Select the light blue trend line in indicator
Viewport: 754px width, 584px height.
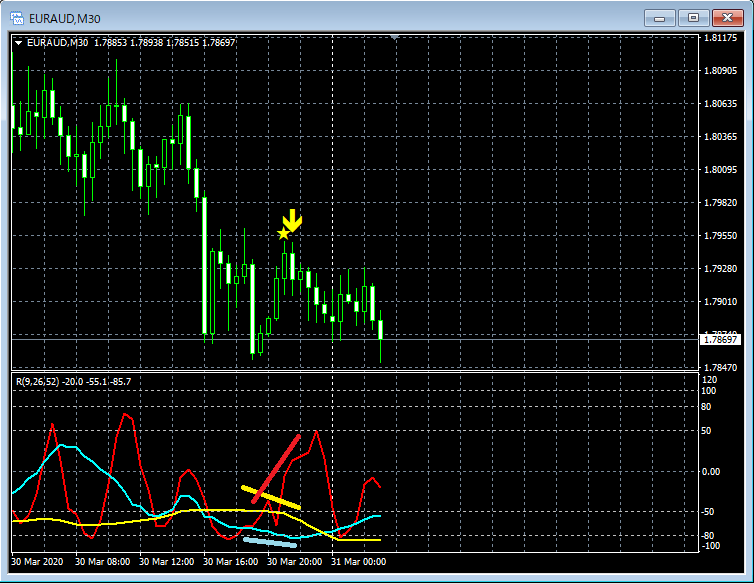(270, 542)
